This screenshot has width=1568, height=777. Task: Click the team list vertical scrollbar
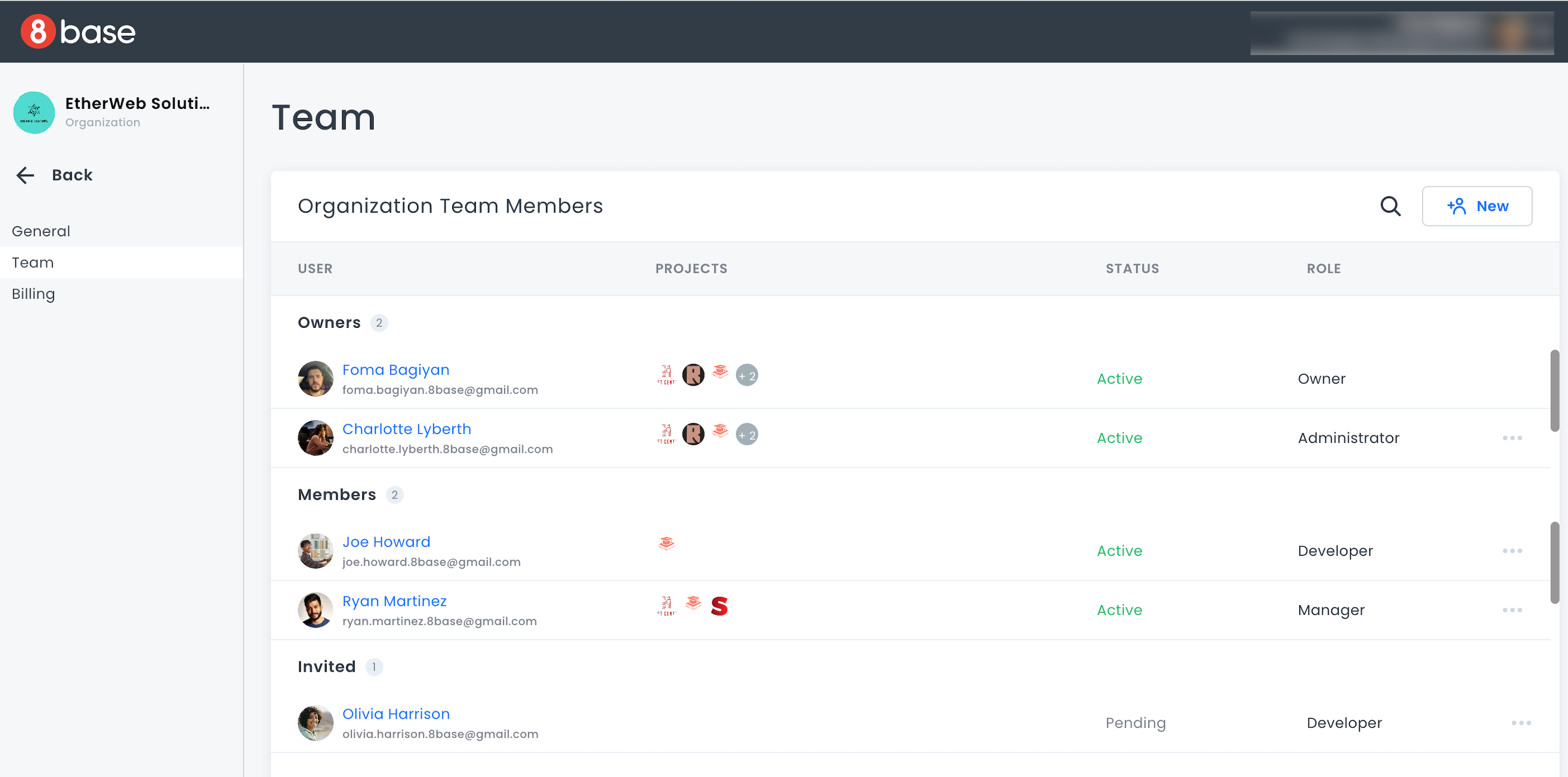pos(1554,391)
